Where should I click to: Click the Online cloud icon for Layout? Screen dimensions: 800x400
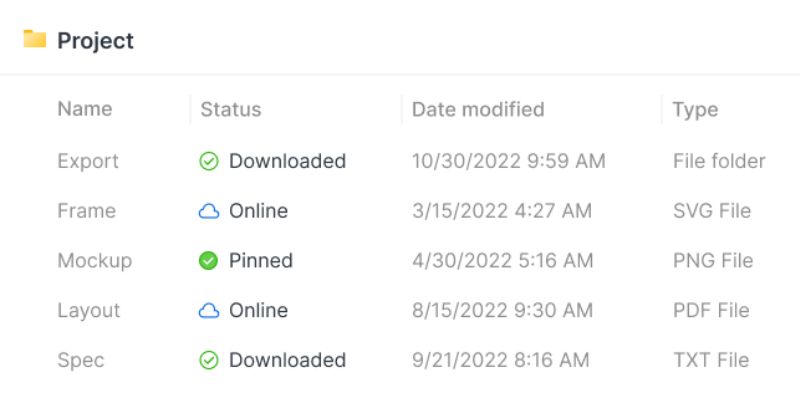[x=209, y=311]
